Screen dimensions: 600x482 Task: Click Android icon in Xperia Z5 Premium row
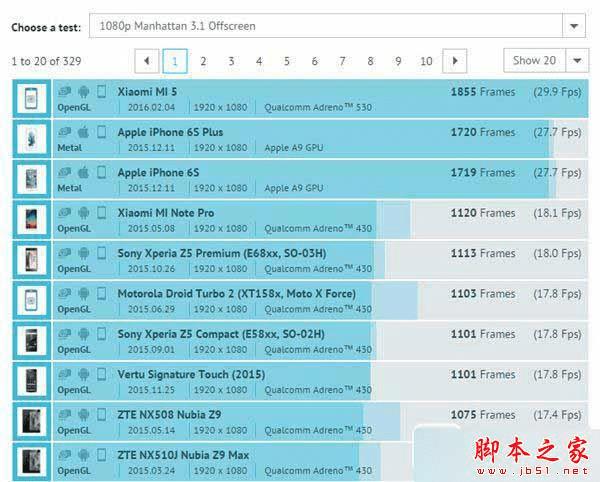(x=83, y=253)
